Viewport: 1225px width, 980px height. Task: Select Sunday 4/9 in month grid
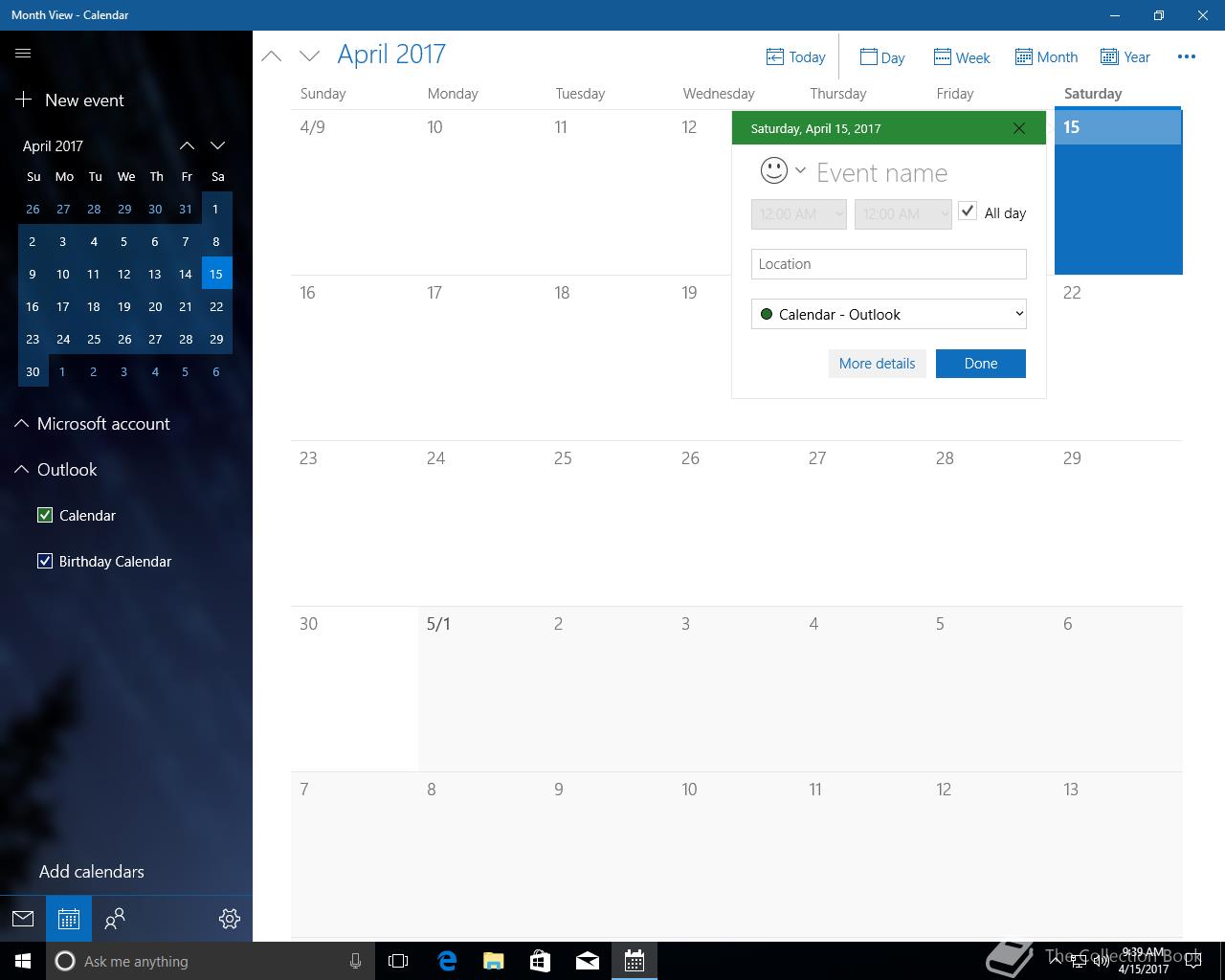354,191
